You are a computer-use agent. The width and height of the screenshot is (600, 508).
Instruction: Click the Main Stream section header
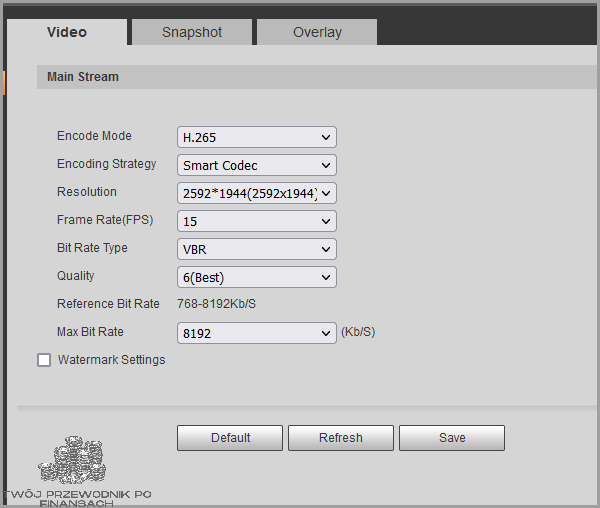[x=83, y=77]
